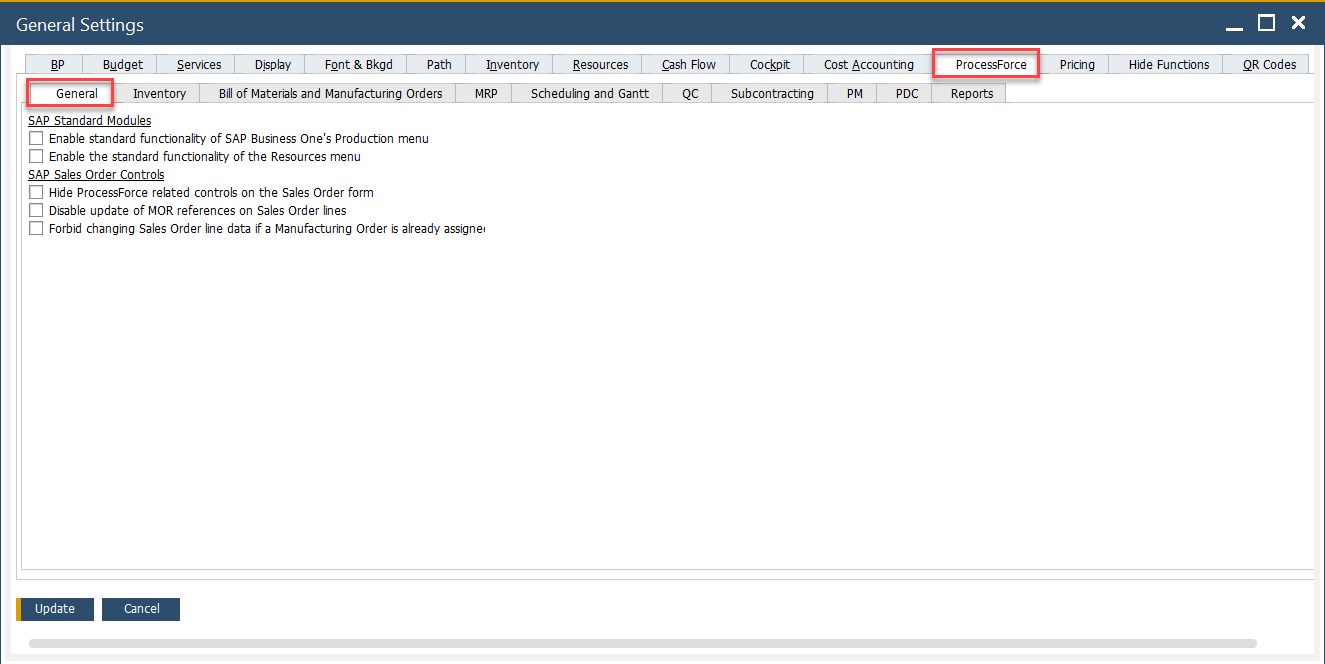Open the Cost Accounting tab
Image resolution: width=1325 pixels, height=664 pixels.
point(868,65)
